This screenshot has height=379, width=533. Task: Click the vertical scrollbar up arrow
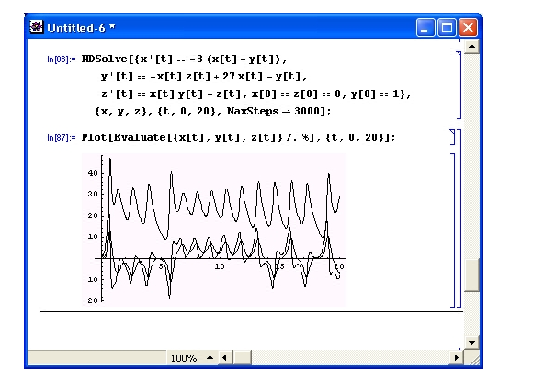[x=472, y=47]
